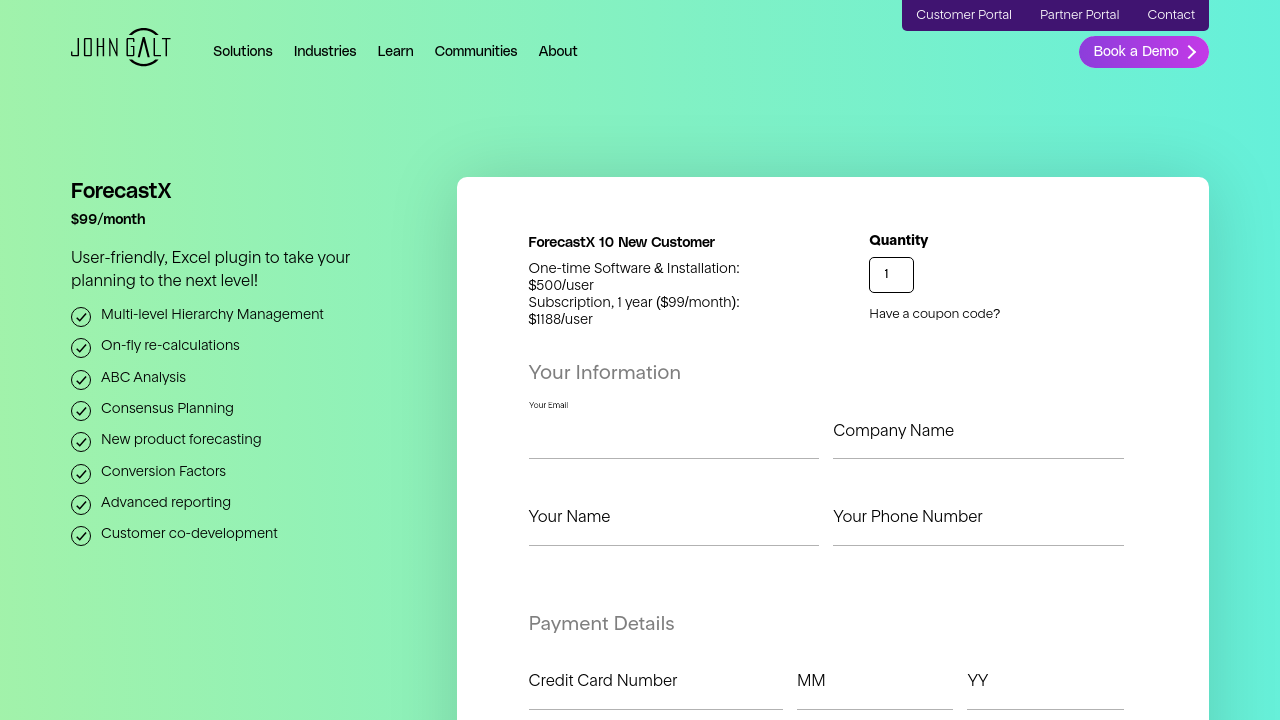Click checkmark icon beside New product forecasting

pos(81,442)
